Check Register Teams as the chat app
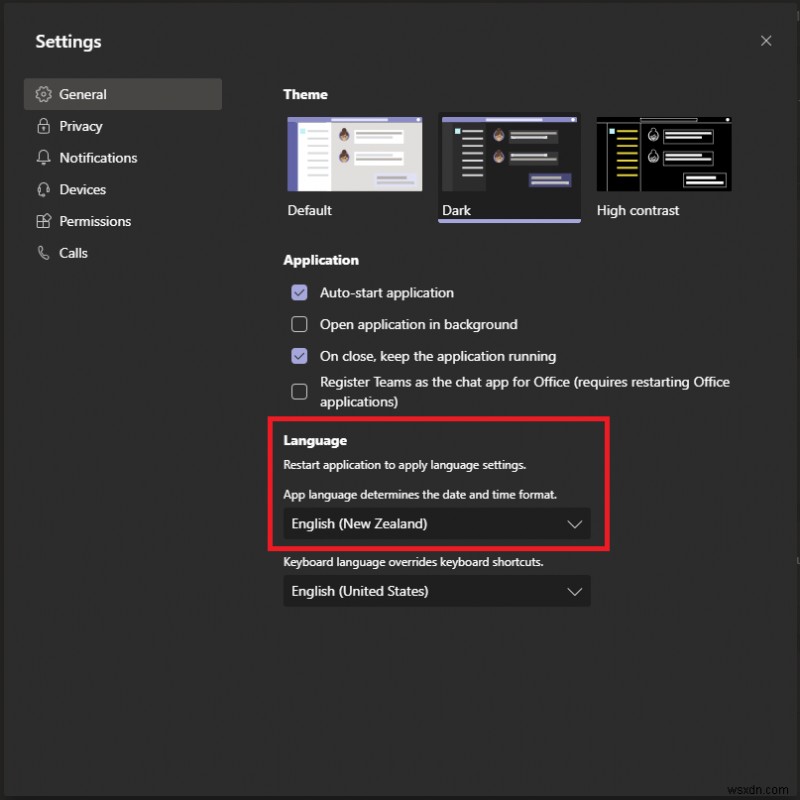The width and height of the screenshot is (800, 800). pyautogui.click(x=299, y=391)
